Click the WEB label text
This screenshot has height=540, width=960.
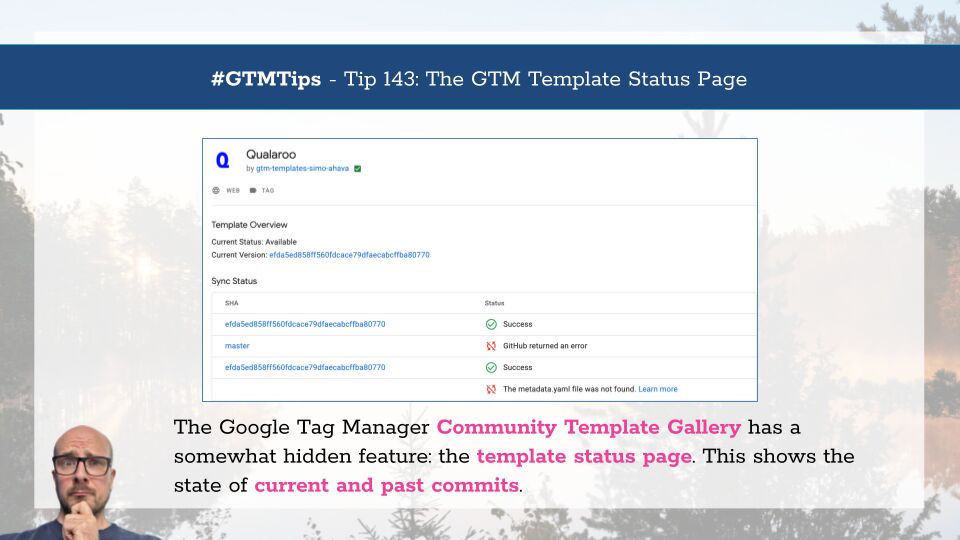(233, 190)
